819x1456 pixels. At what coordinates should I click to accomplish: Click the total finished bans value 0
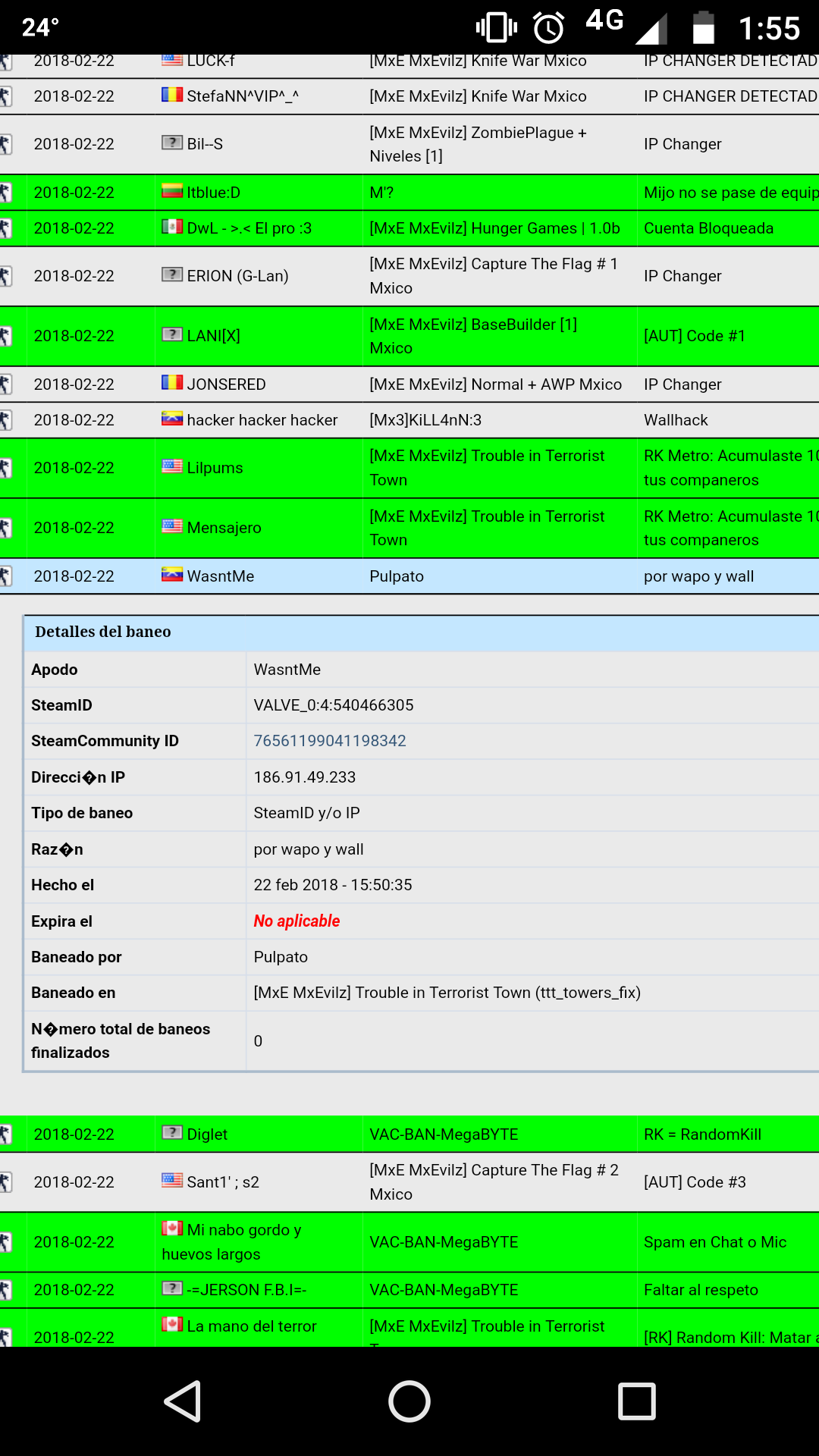pyautogui.click(x=258, y=1041)
